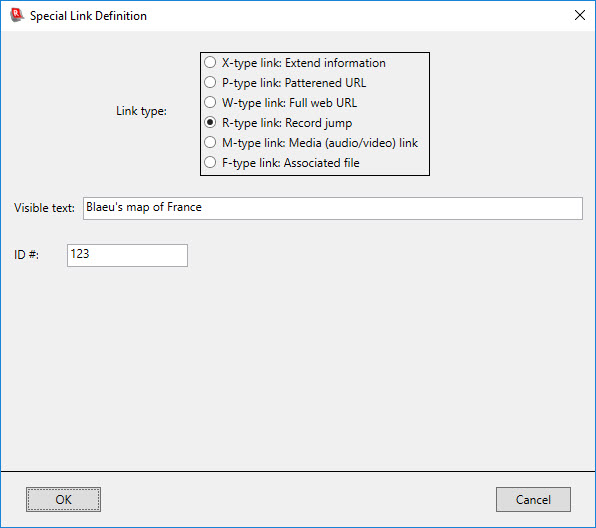Click the word 'Record jump' label text
The width and height of the screenshot is (596, 528).
319,123
